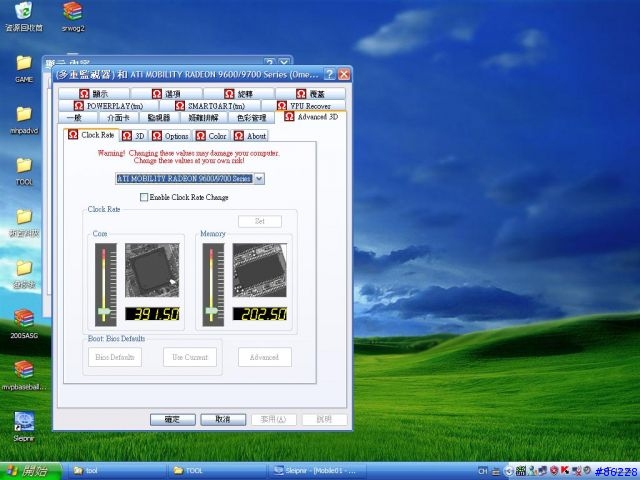This screenshot has width=640, height=480.
Task: Click the Kaspersky K tray icon
Action: coord(564,471)
